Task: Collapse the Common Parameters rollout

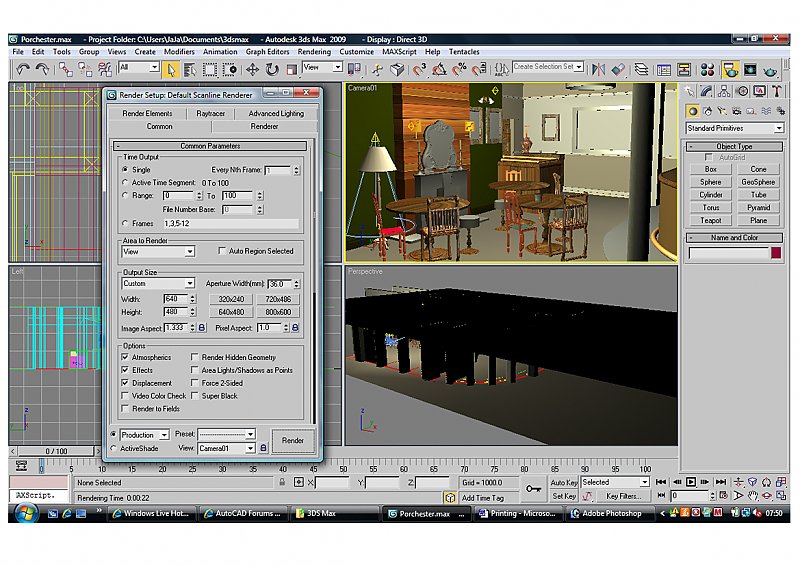Action: 210,146
